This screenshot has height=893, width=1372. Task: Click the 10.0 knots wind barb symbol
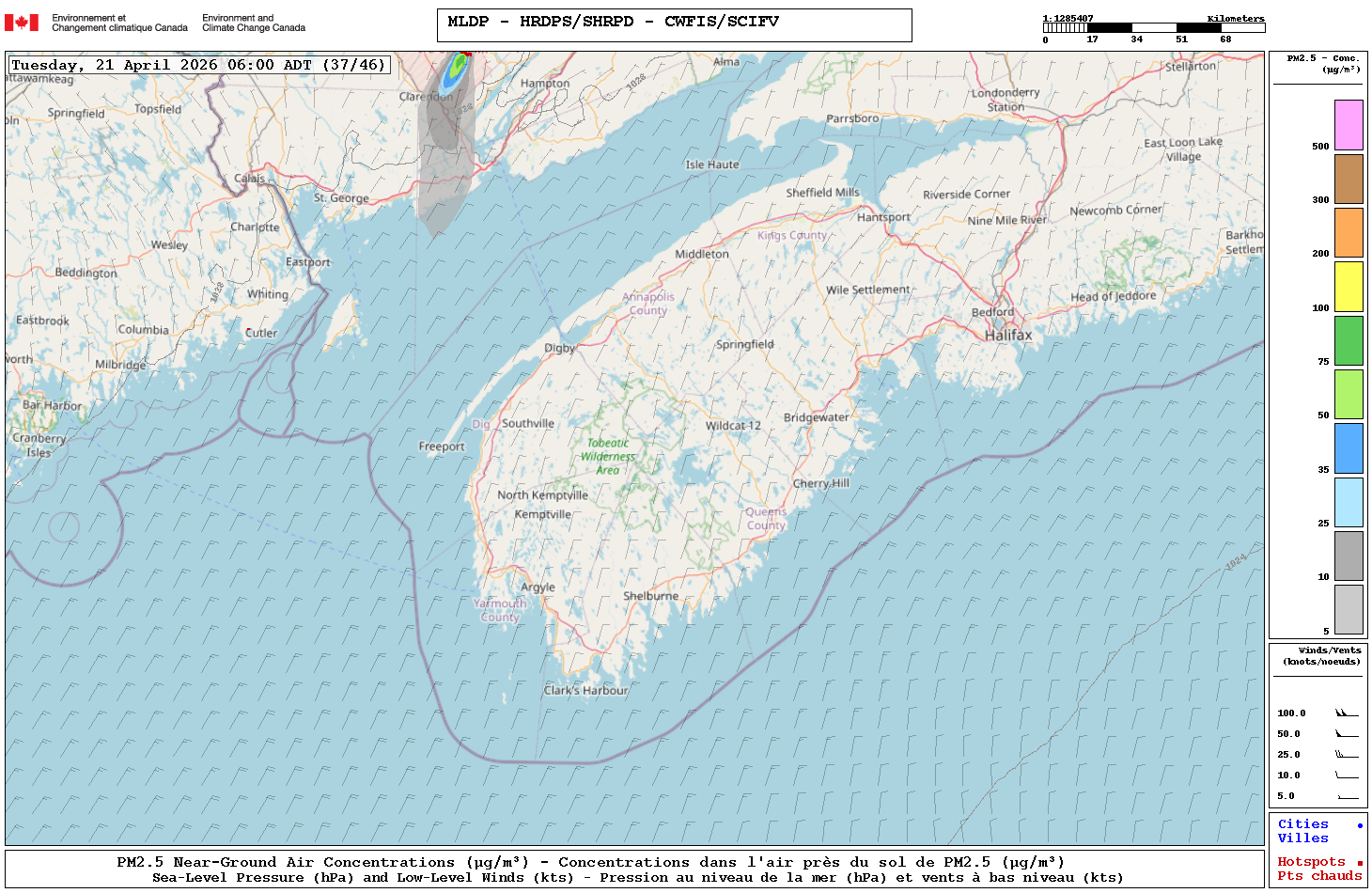click(x=1347, y=775)
